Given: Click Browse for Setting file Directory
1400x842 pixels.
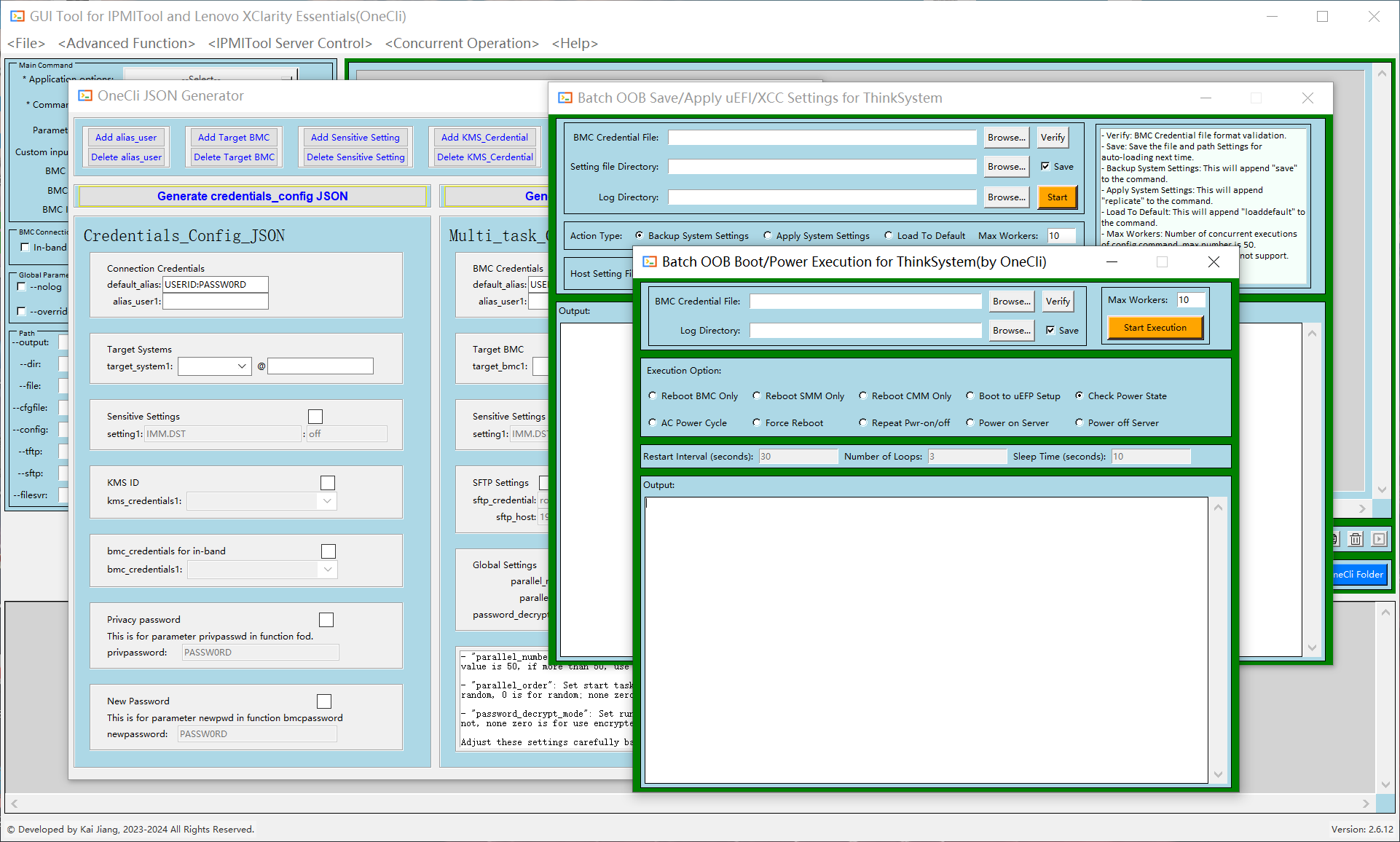Looking at the screenshot, I should point(1006,167).
